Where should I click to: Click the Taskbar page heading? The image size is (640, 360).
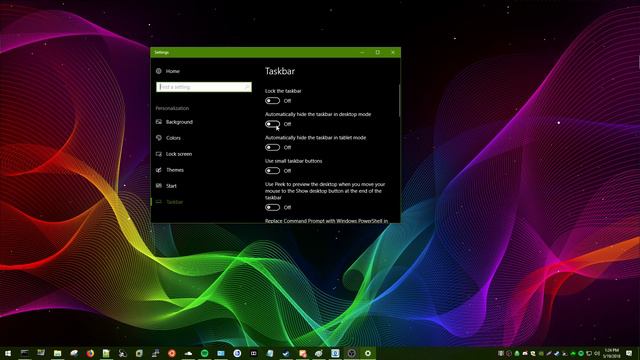(x=280, y=71)
